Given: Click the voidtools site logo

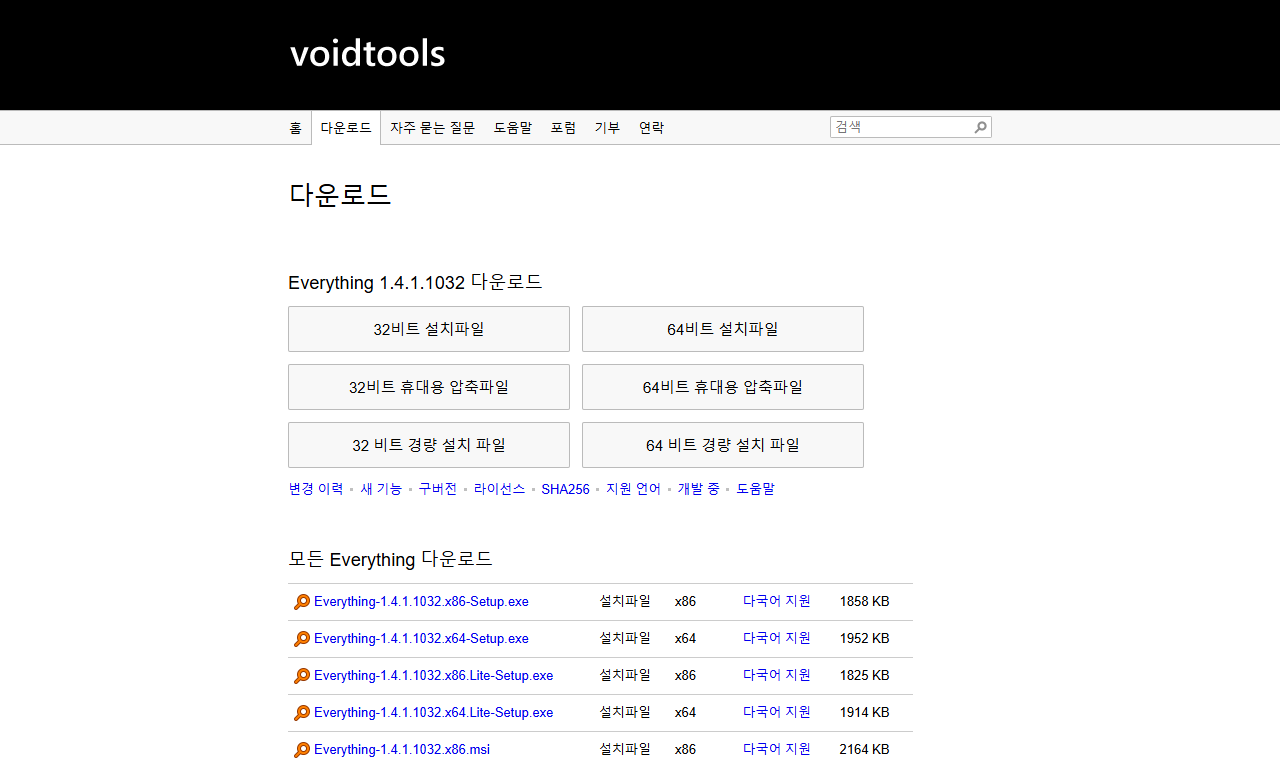Looking at the screenshot, I should 367,53.
